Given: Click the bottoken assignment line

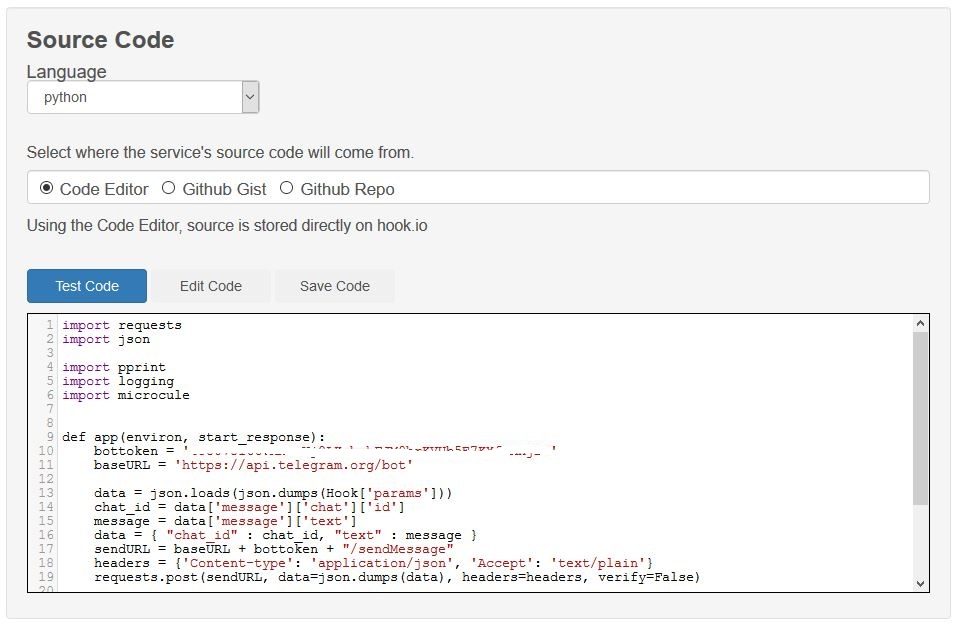Looking at the screenshot, I should 300,451.
